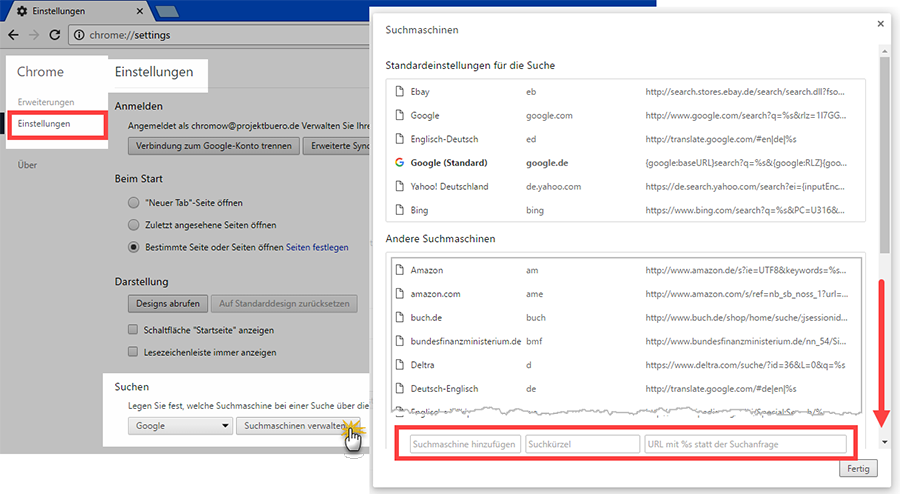Enable Schaltfläche "Startseite" anzeigen checkbox

click(133, 329)
